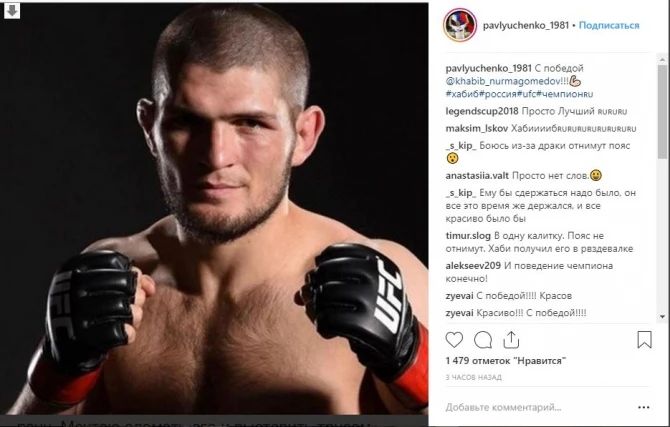The height and width of the screenshot is (427, 670).
Task: Click the share arrow icon
Action: click(511, 340)
